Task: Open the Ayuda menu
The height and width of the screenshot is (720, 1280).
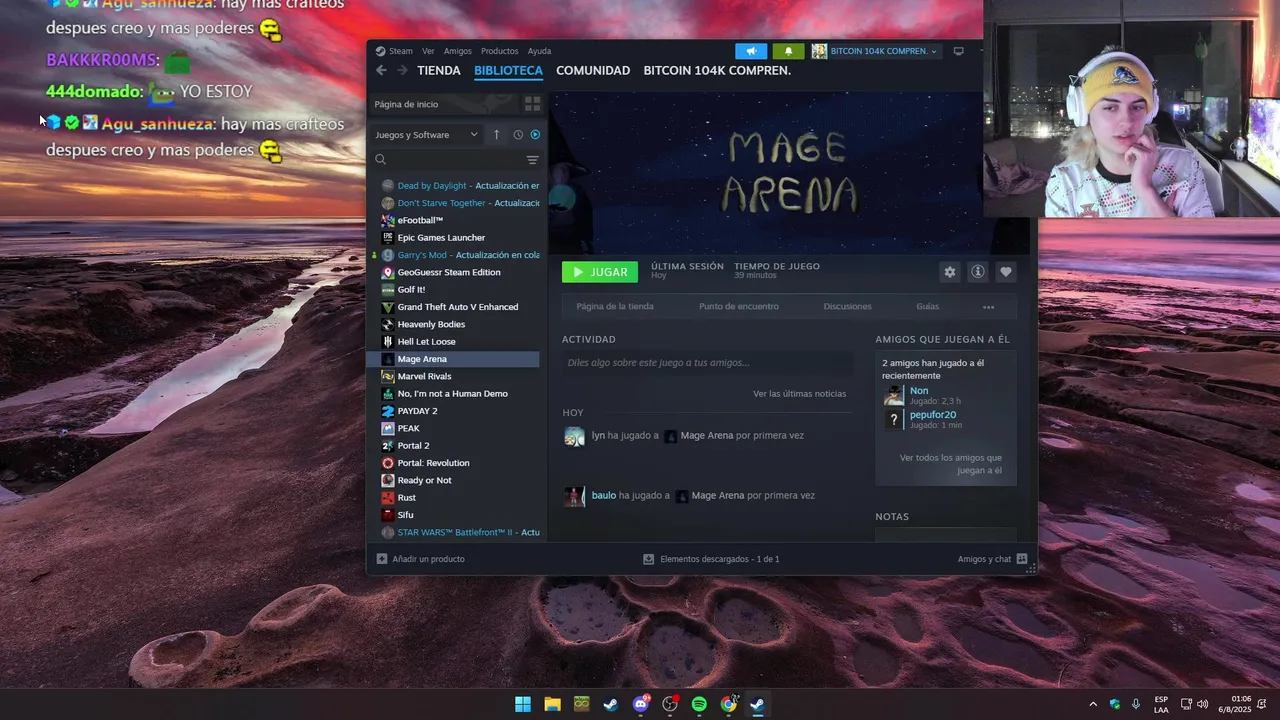Action: point(539,51)
